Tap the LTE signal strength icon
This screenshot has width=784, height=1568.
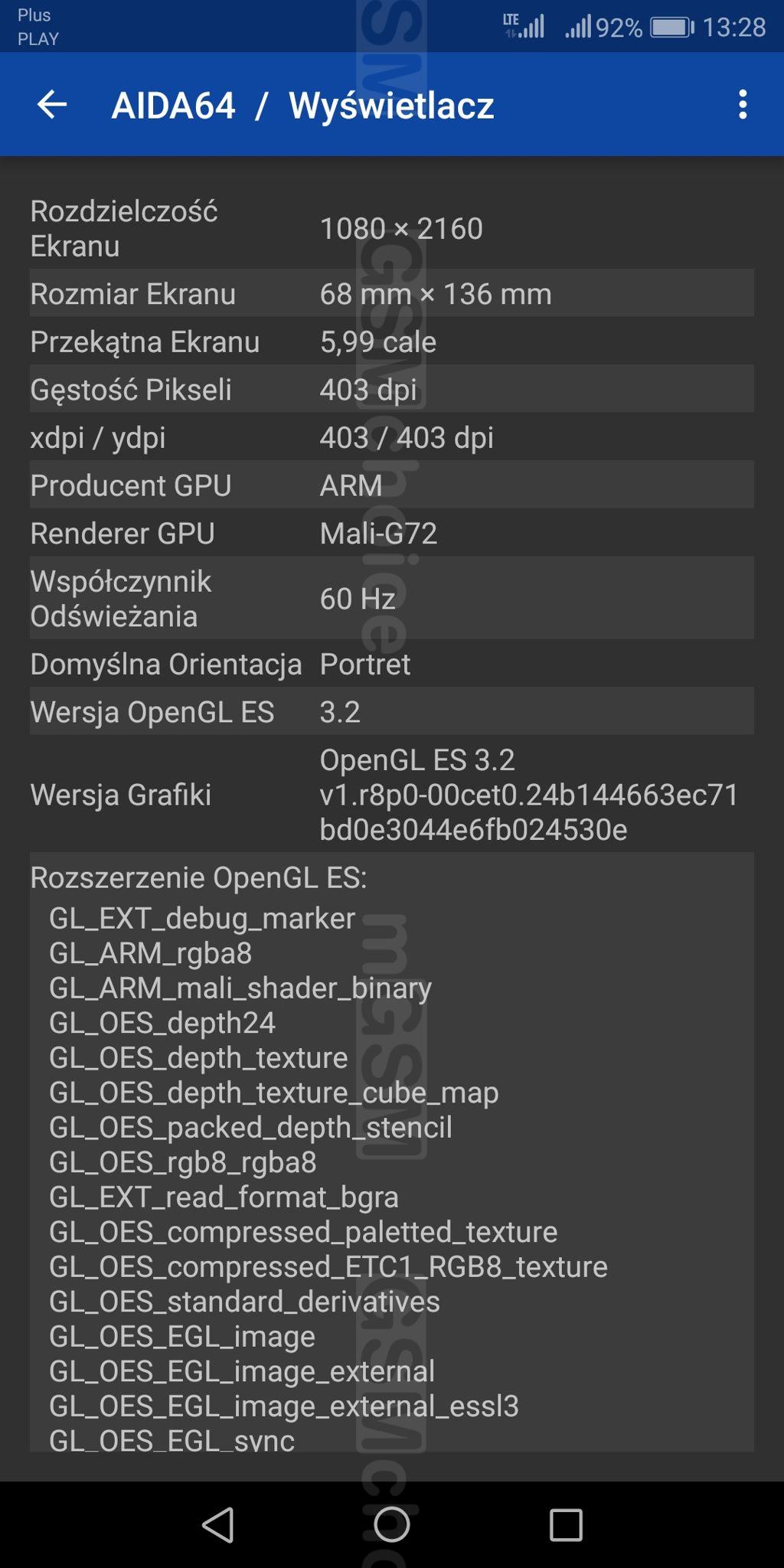[x=524, y=26]
